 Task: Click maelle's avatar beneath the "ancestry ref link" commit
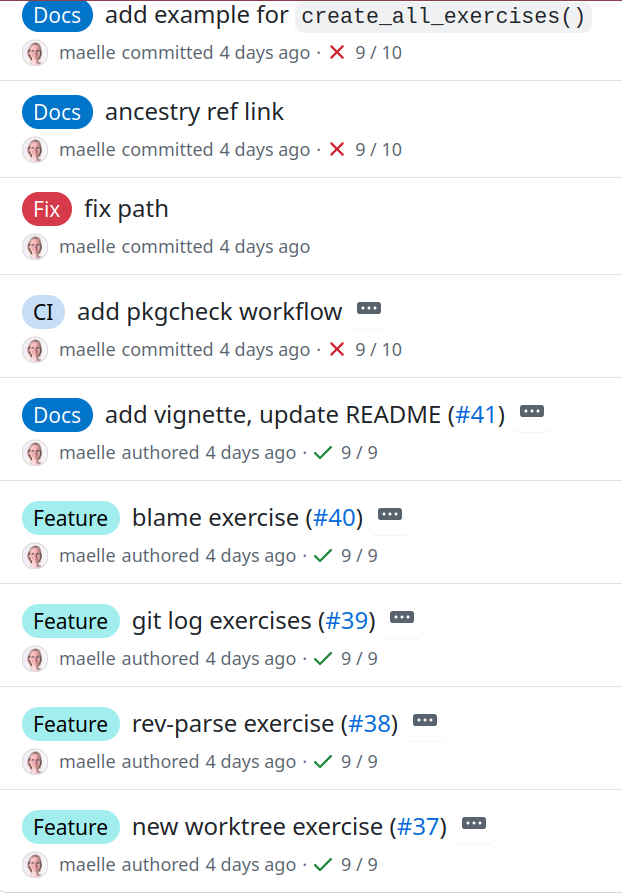[x=34, y=150]
